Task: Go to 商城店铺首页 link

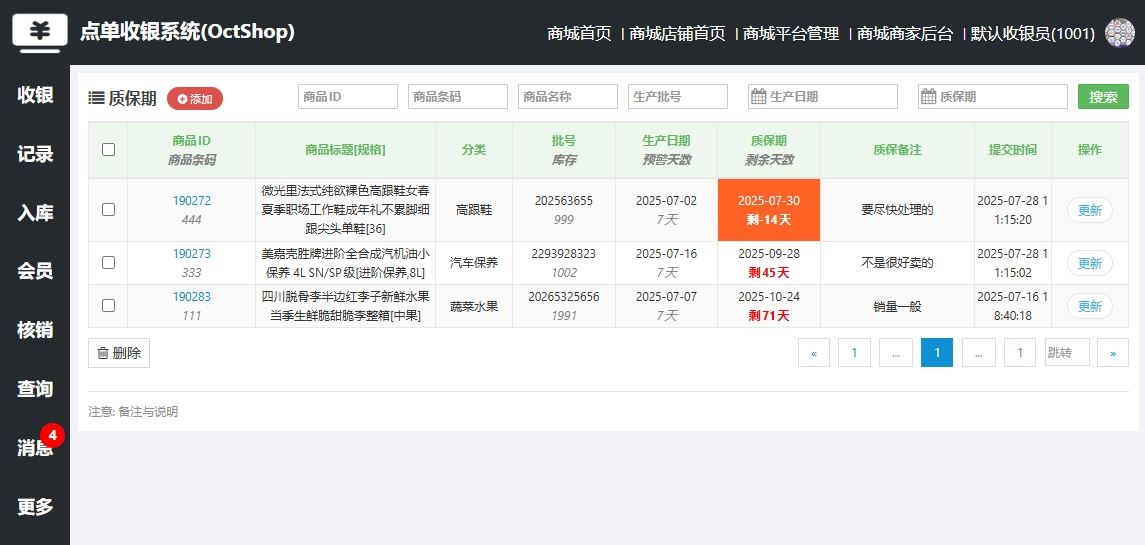Action: point(677,34)
